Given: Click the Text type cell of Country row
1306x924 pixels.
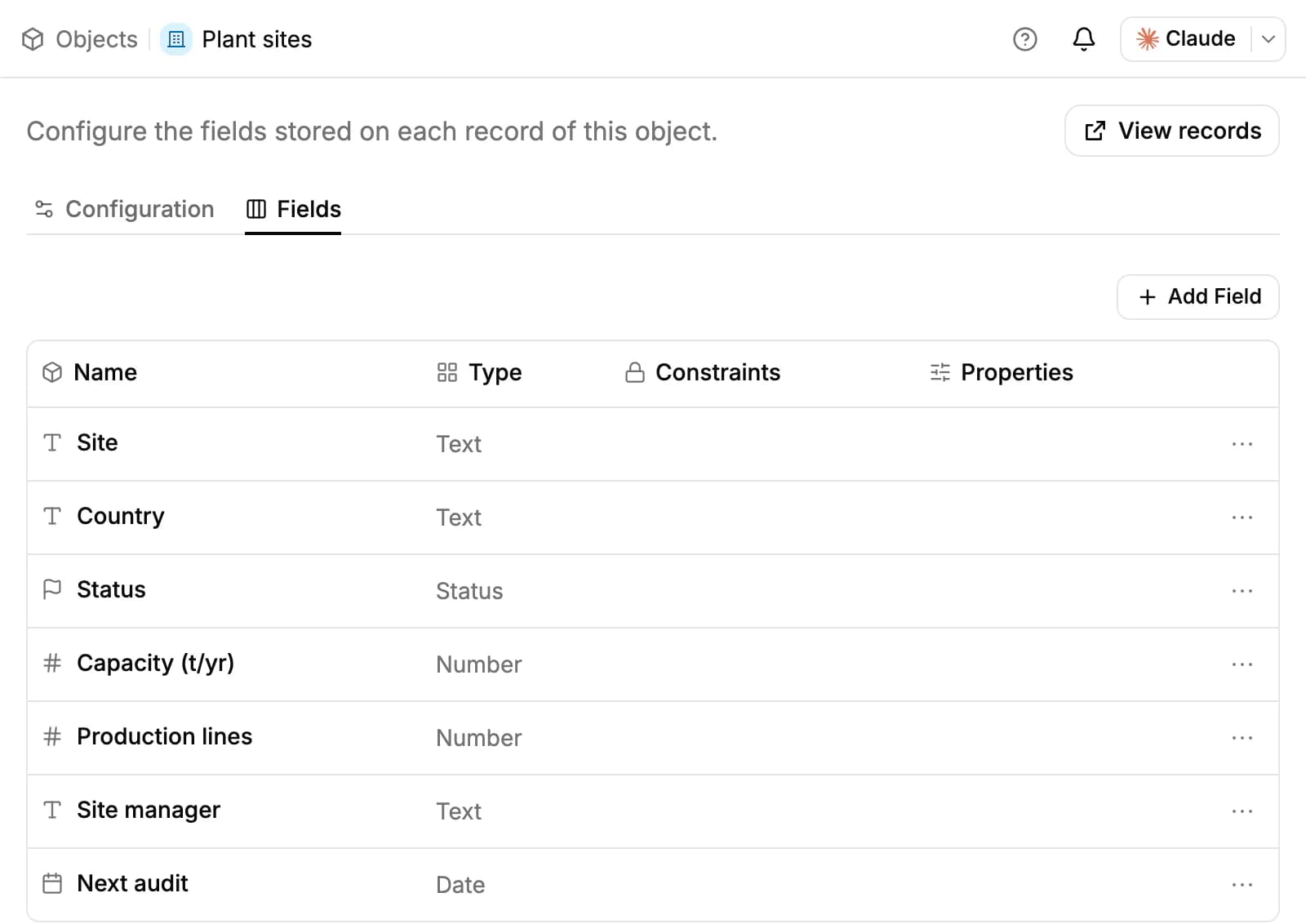Looking at the screenshot, I should click(x=459, y=518).
